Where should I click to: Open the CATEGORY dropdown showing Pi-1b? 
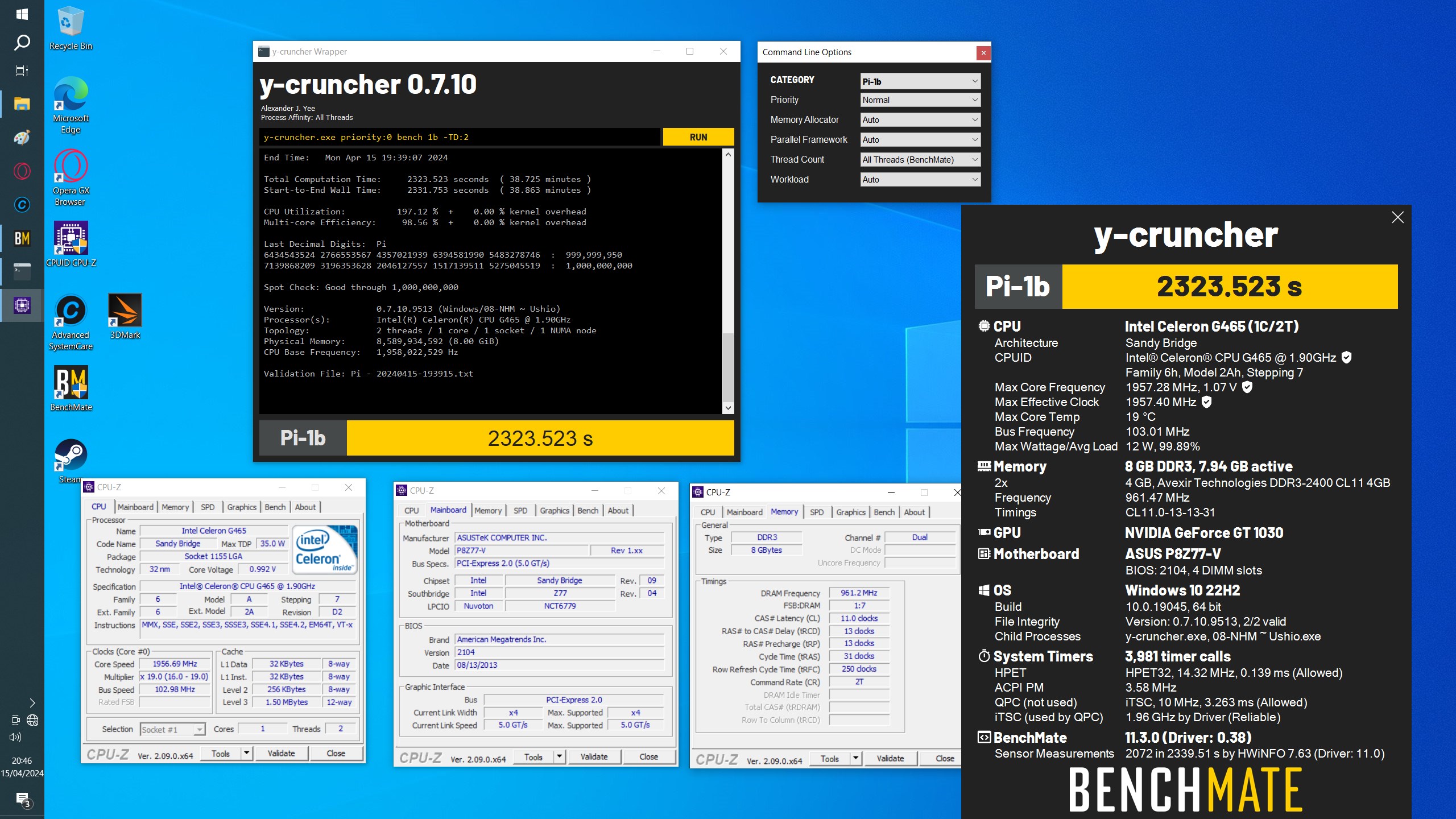(920, 81)
